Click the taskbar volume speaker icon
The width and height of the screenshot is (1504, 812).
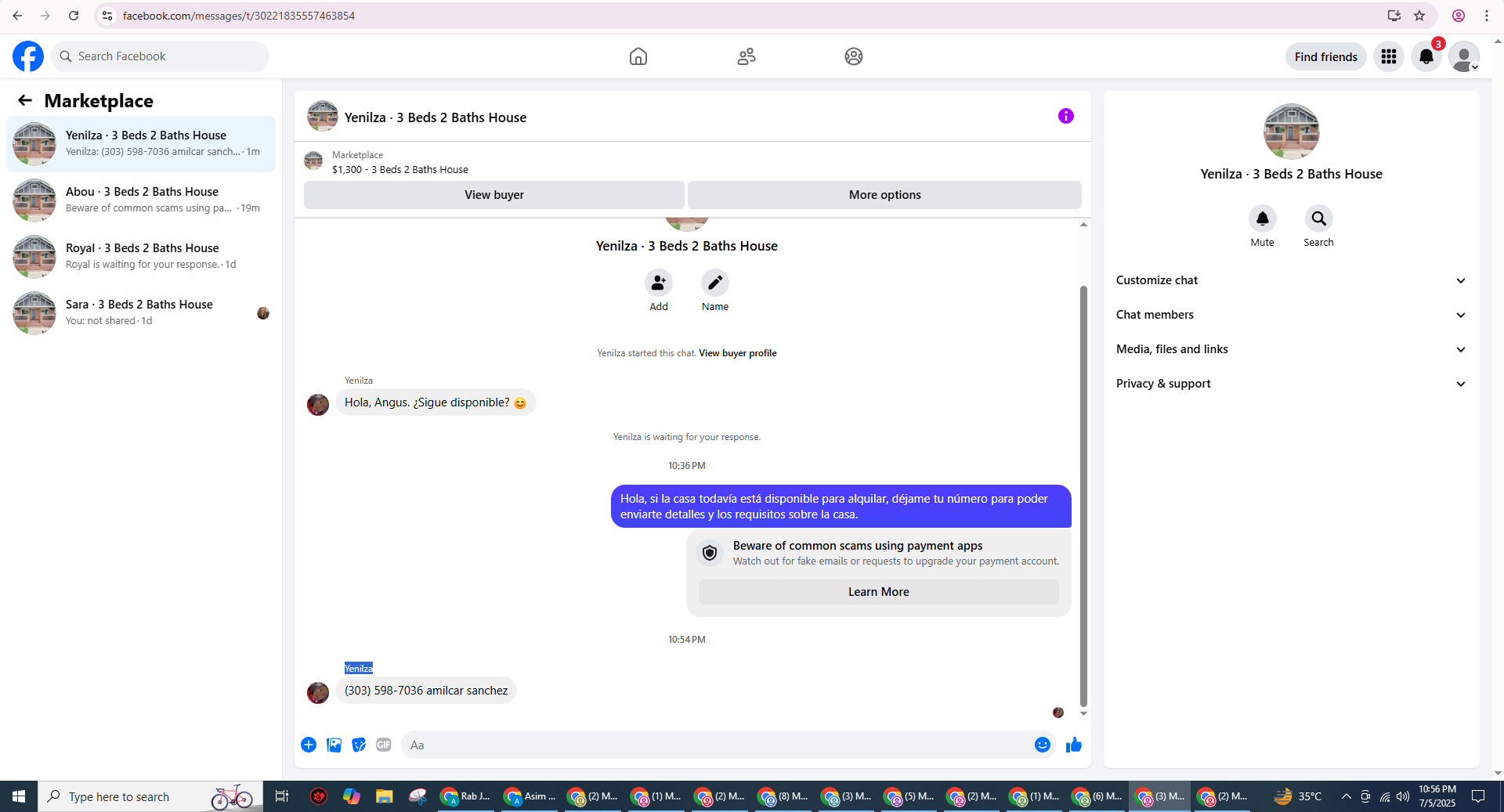click(x=1402, y=796)
